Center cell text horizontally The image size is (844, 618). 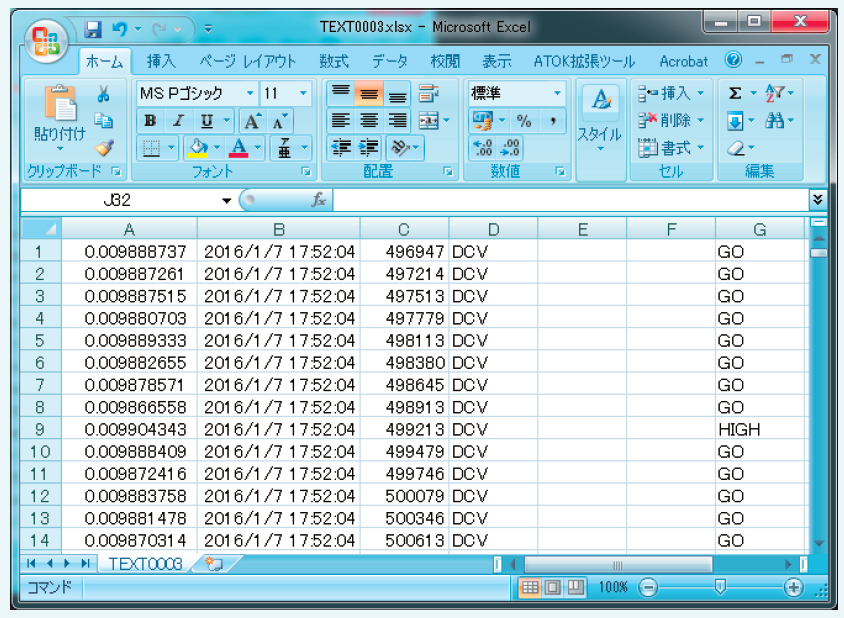(369, 121)
